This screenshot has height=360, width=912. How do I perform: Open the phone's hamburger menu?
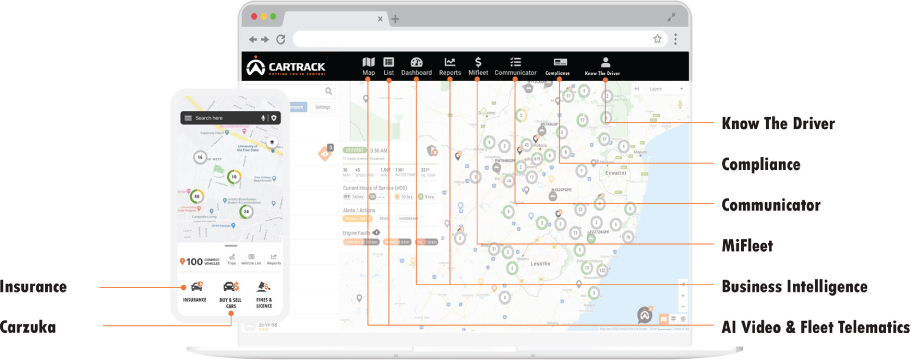188,118
